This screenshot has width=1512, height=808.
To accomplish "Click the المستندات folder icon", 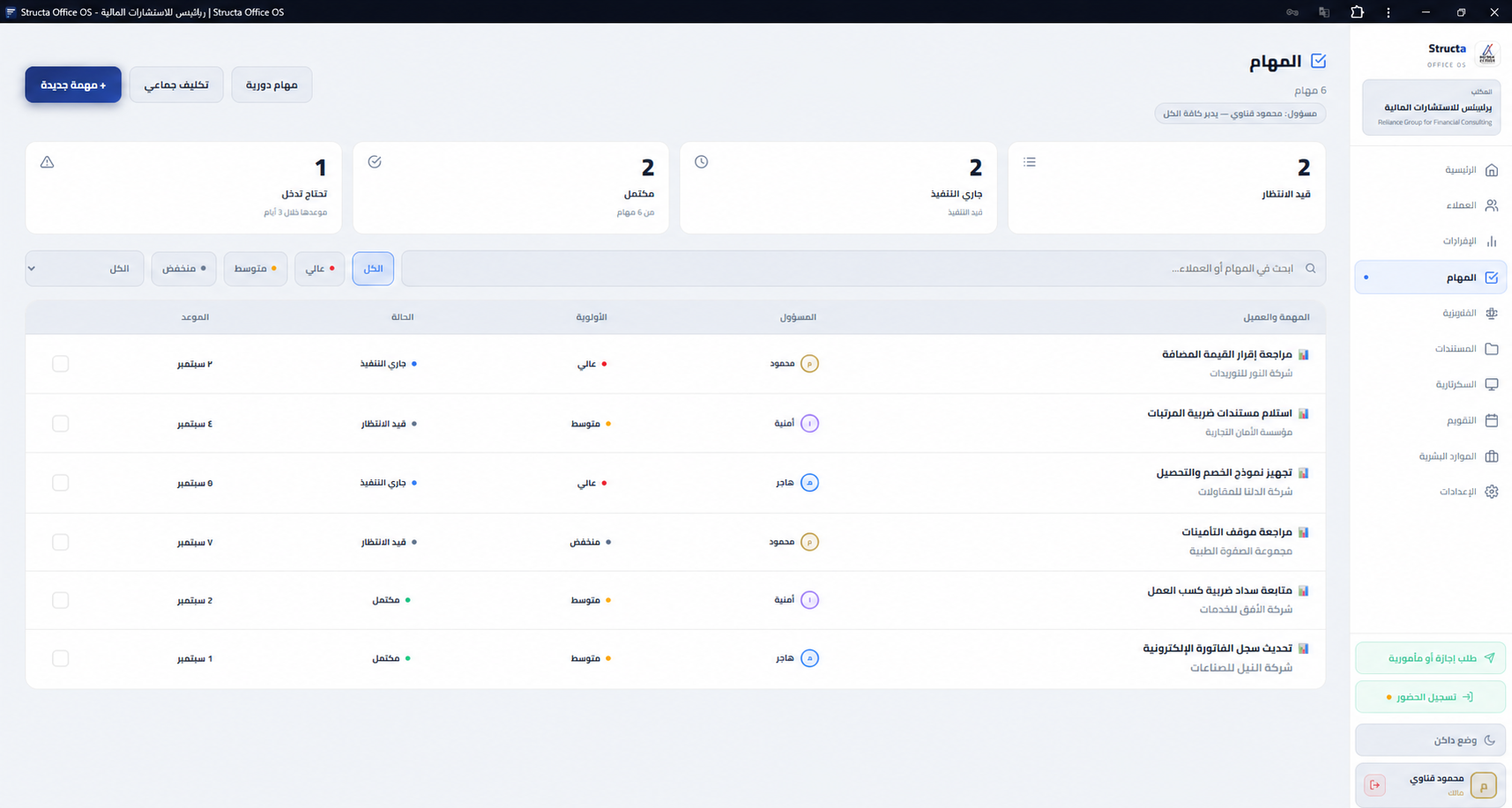I will tap(1492, 349).
